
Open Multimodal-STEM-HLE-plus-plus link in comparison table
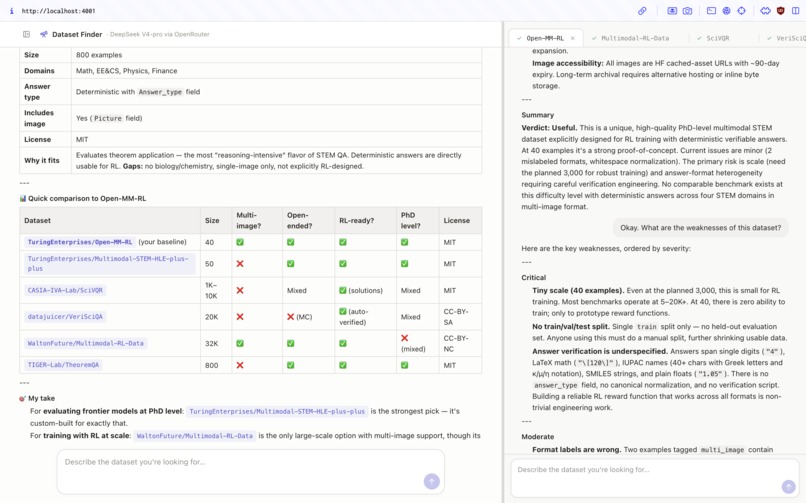coord(109,264)
